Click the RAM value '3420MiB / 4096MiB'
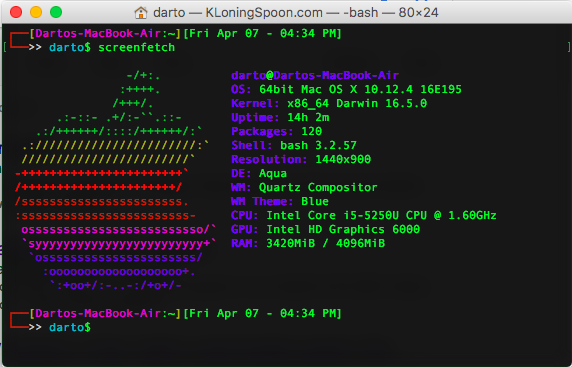This screenshot has width=572, height=367. [x=325, y=243]
